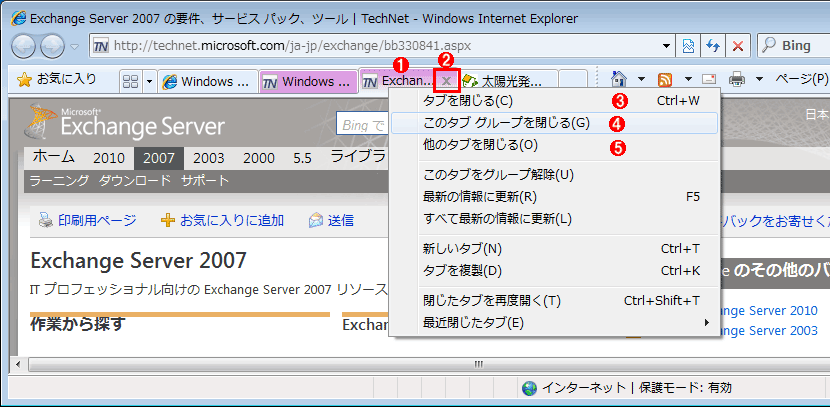Open the Favorites star button

[56, 80]
